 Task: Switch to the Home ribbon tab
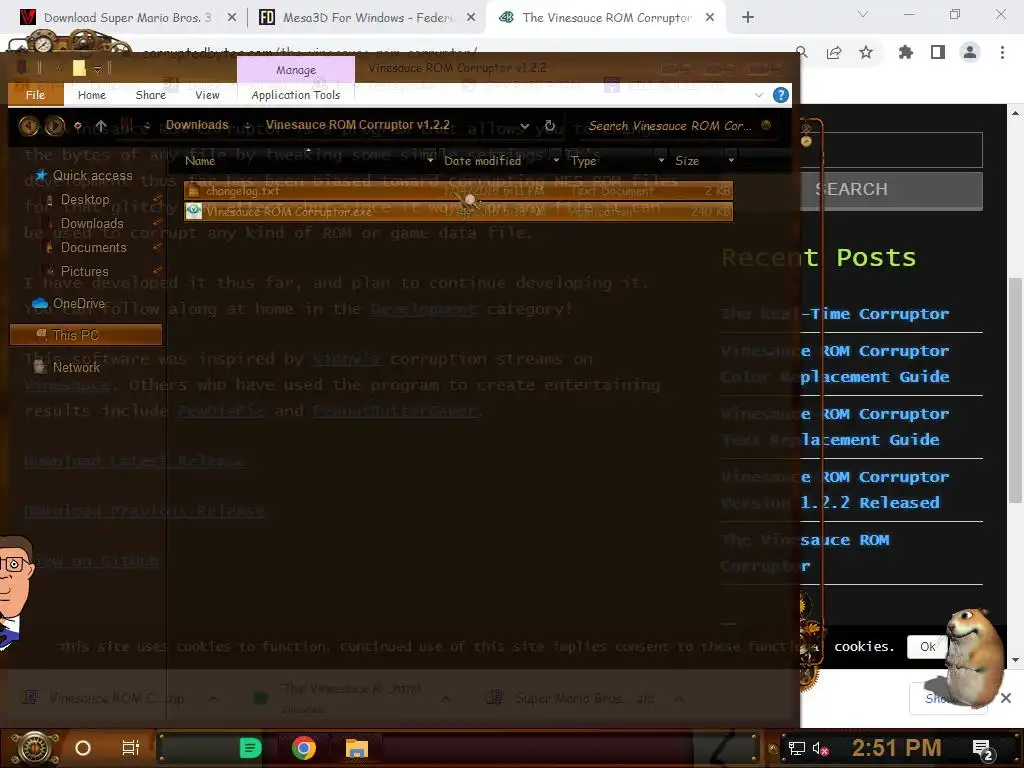tap(92, 95)
